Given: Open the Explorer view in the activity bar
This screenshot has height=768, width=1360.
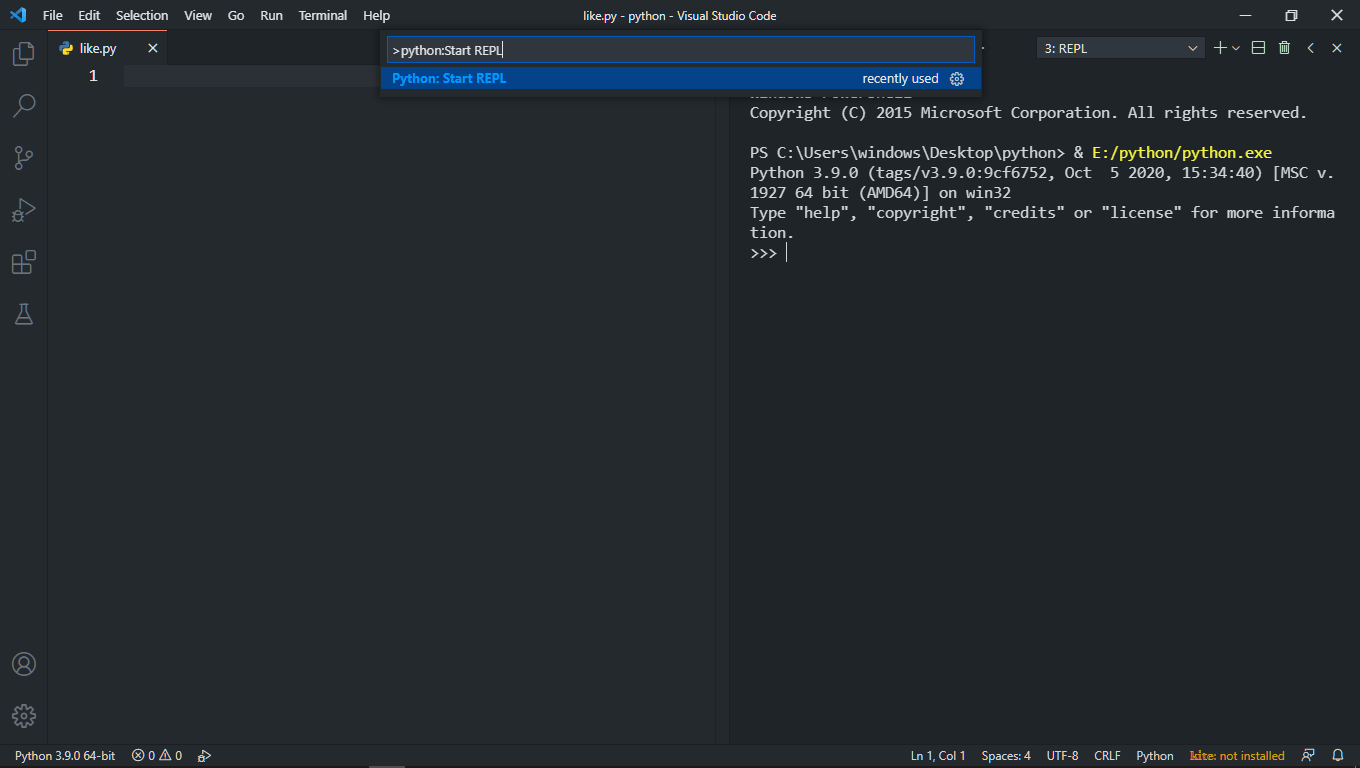Looking at the screenshot, I should [x=24, y=53].
